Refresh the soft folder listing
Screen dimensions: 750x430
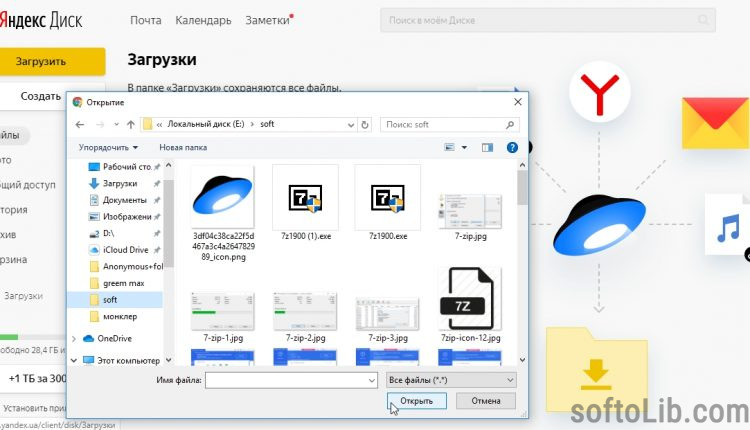[365, 124]
